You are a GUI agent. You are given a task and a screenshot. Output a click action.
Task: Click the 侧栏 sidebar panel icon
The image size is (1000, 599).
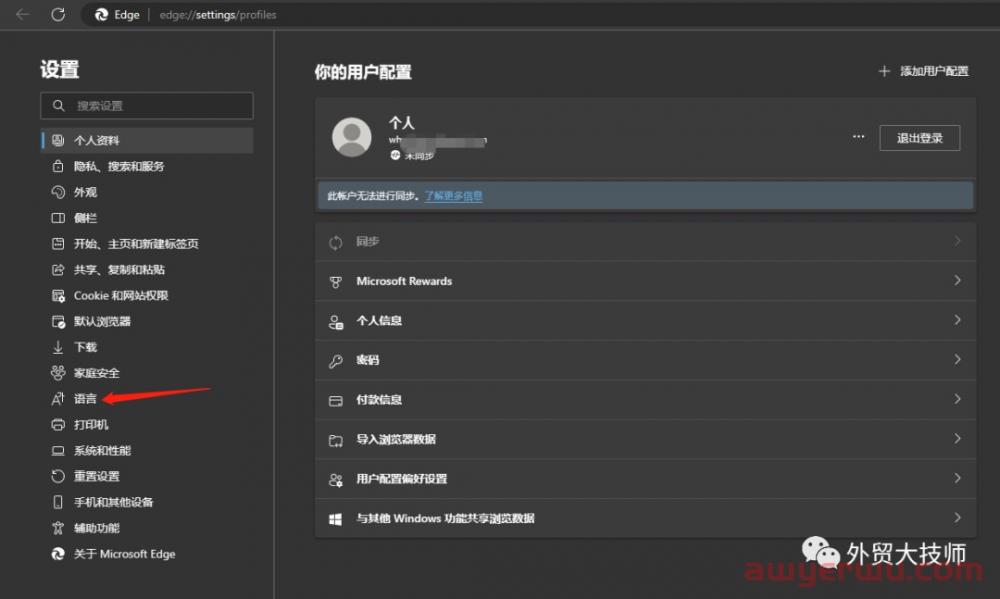point(58,218)
